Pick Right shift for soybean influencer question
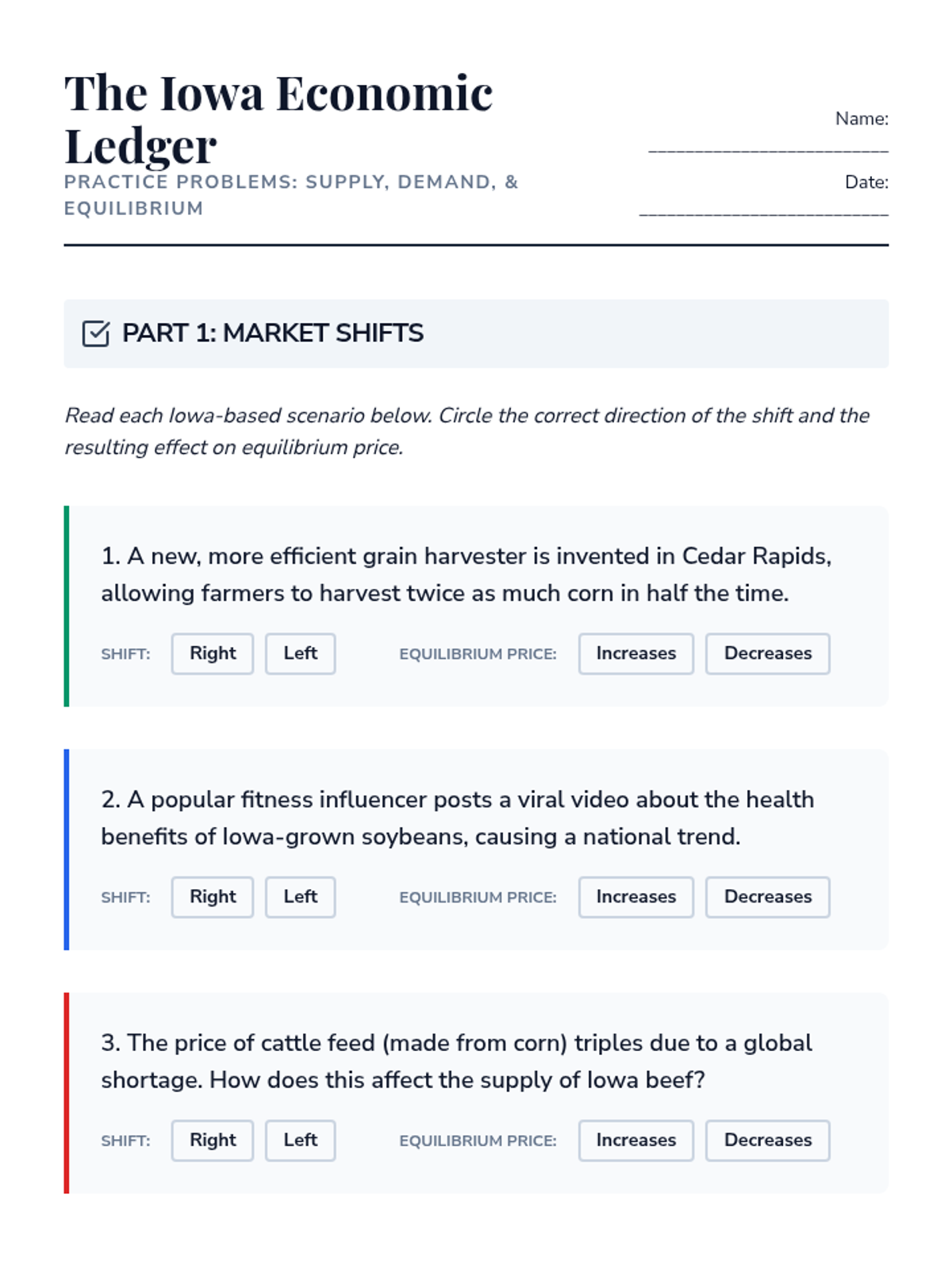Screen dimensions: 952x1270 [213, 897]
